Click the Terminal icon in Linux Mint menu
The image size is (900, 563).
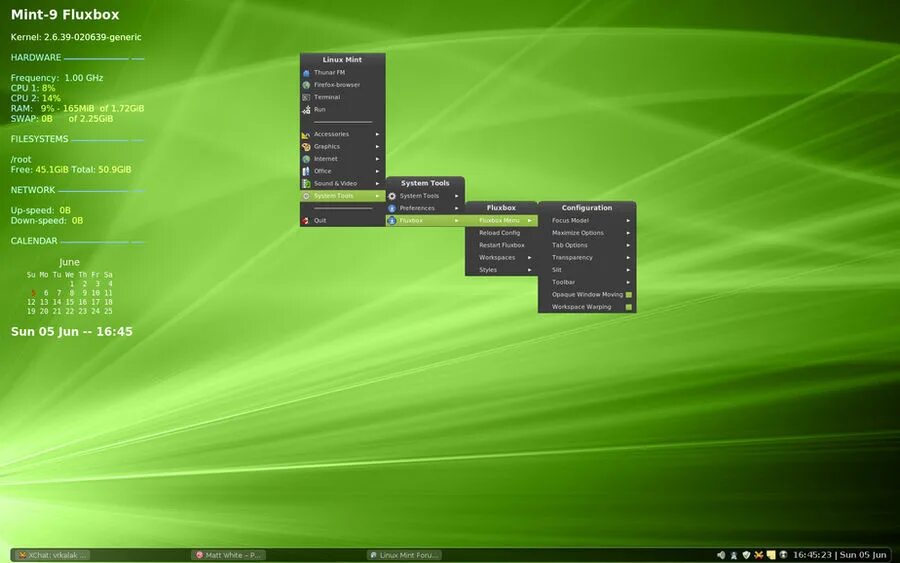point(306,98)
